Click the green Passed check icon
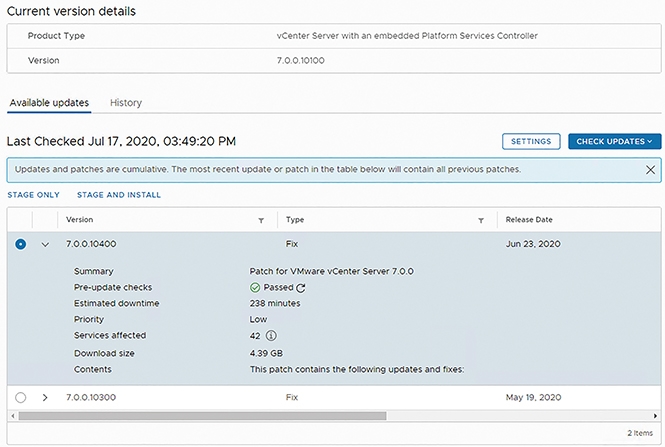 (255, 288)
